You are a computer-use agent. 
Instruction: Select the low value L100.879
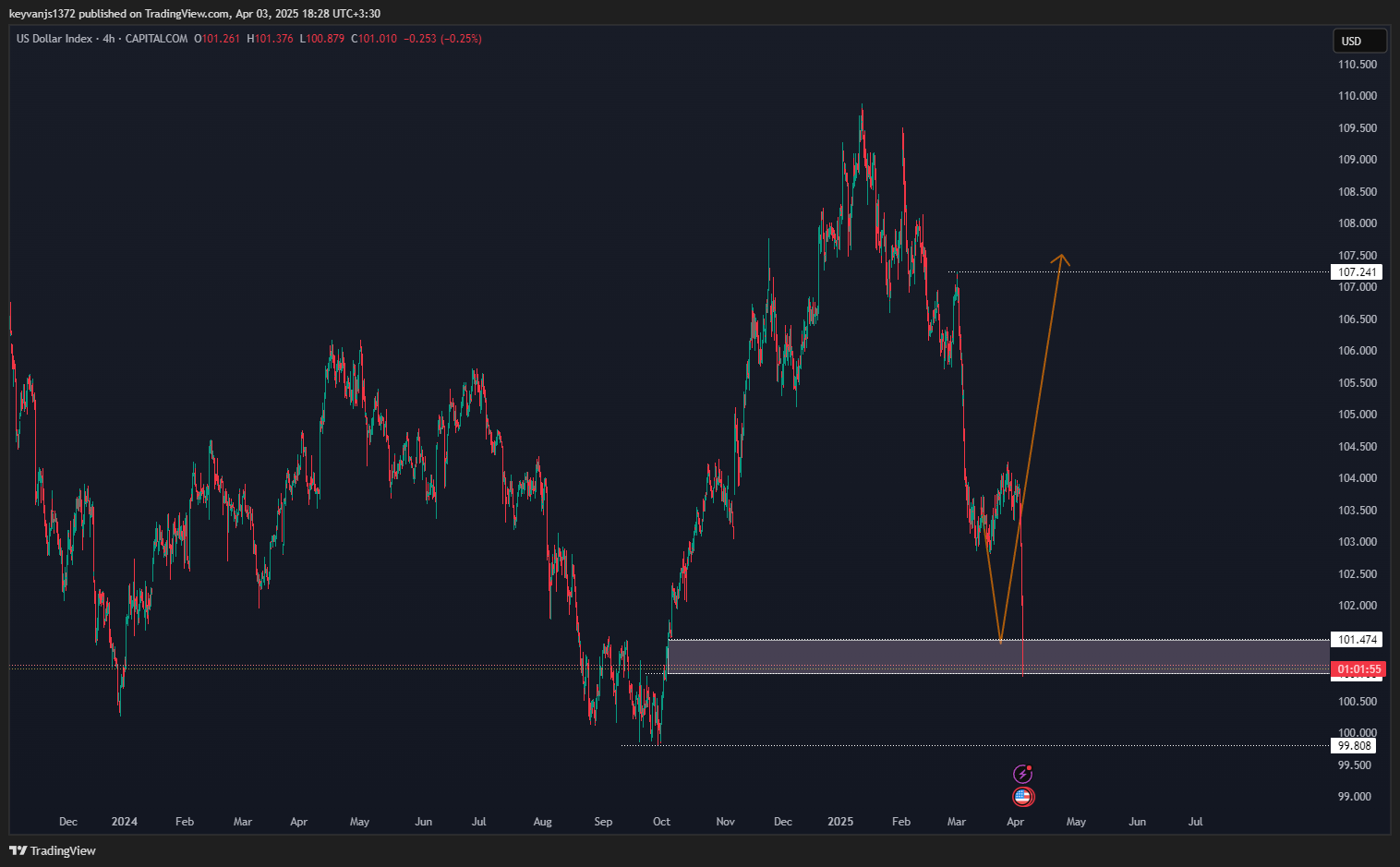(322, 39)
